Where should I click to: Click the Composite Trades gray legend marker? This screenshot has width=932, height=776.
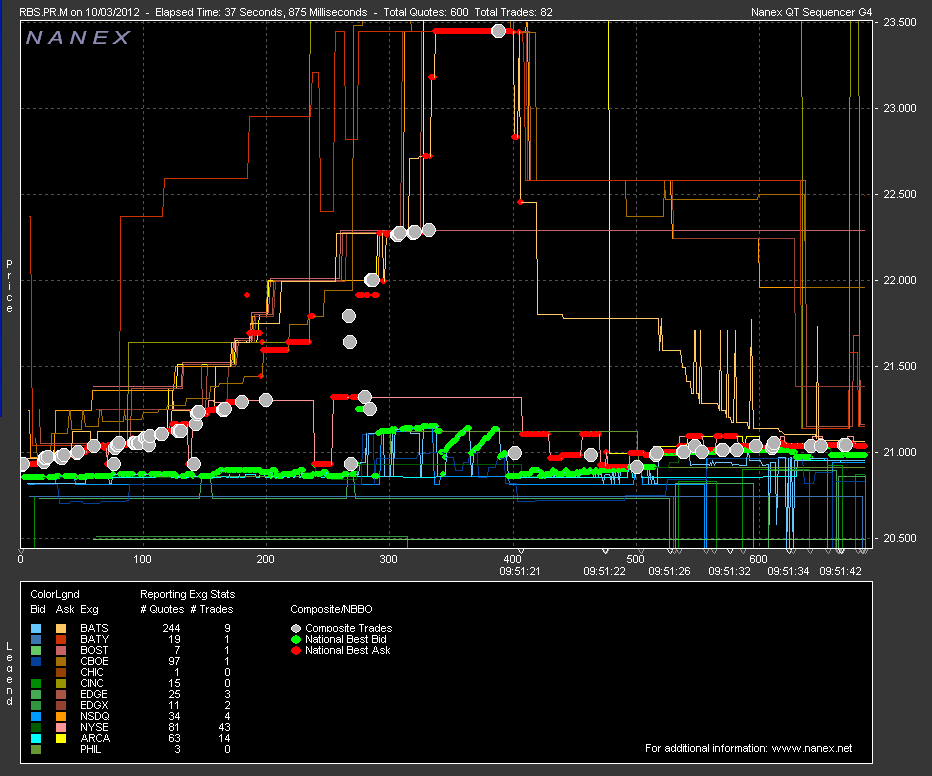[x=295, y=628]
